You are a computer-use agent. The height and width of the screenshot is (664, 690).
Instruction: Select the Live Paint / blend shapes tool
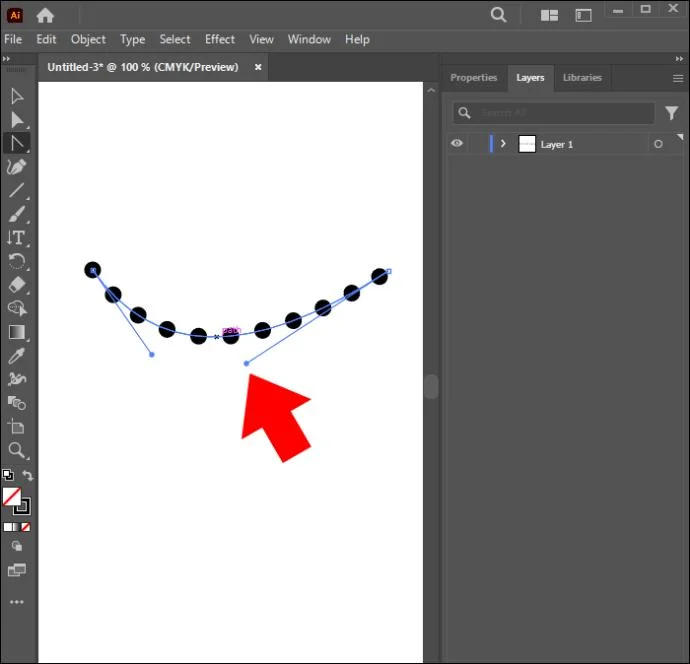(17, 403)
